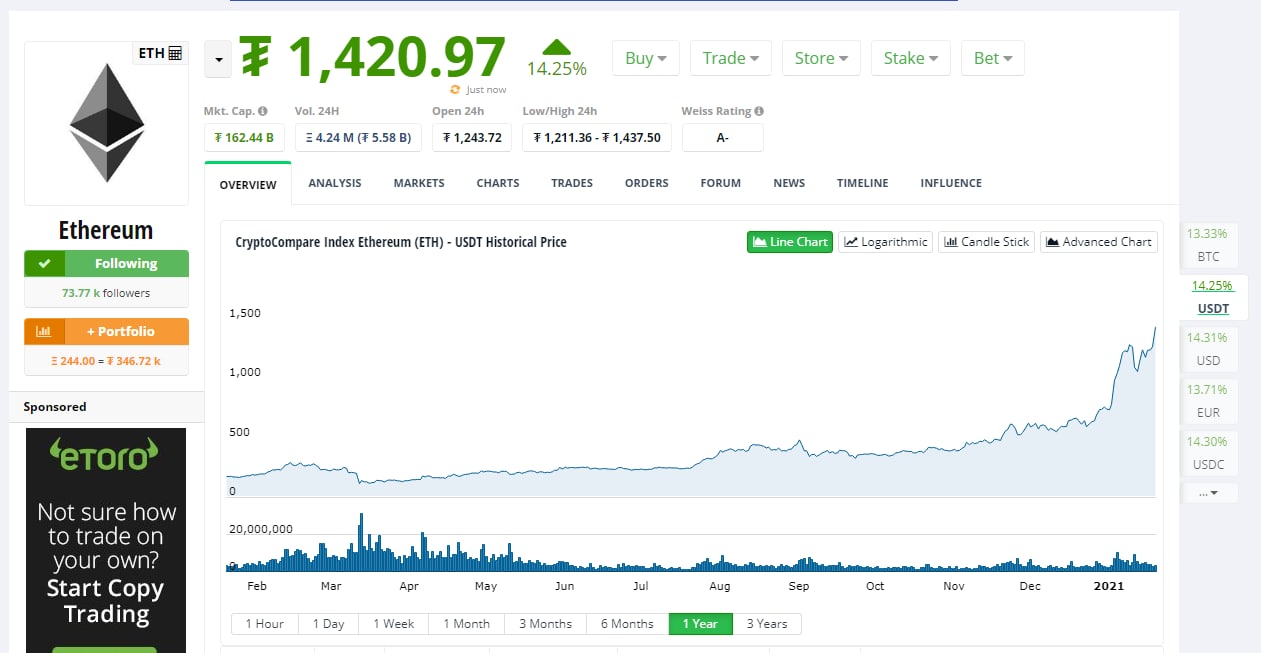The height and width of the screenshot is (653, 1261).
Task: Open the Orders tab
Action: click(646, 183)
